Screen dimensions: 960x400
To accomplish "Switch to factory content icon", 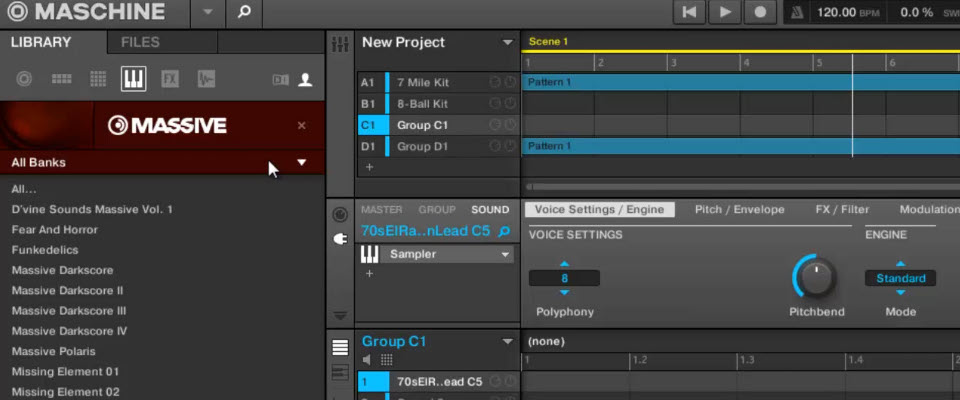I will pyautogui.click(x=280, y=80).
